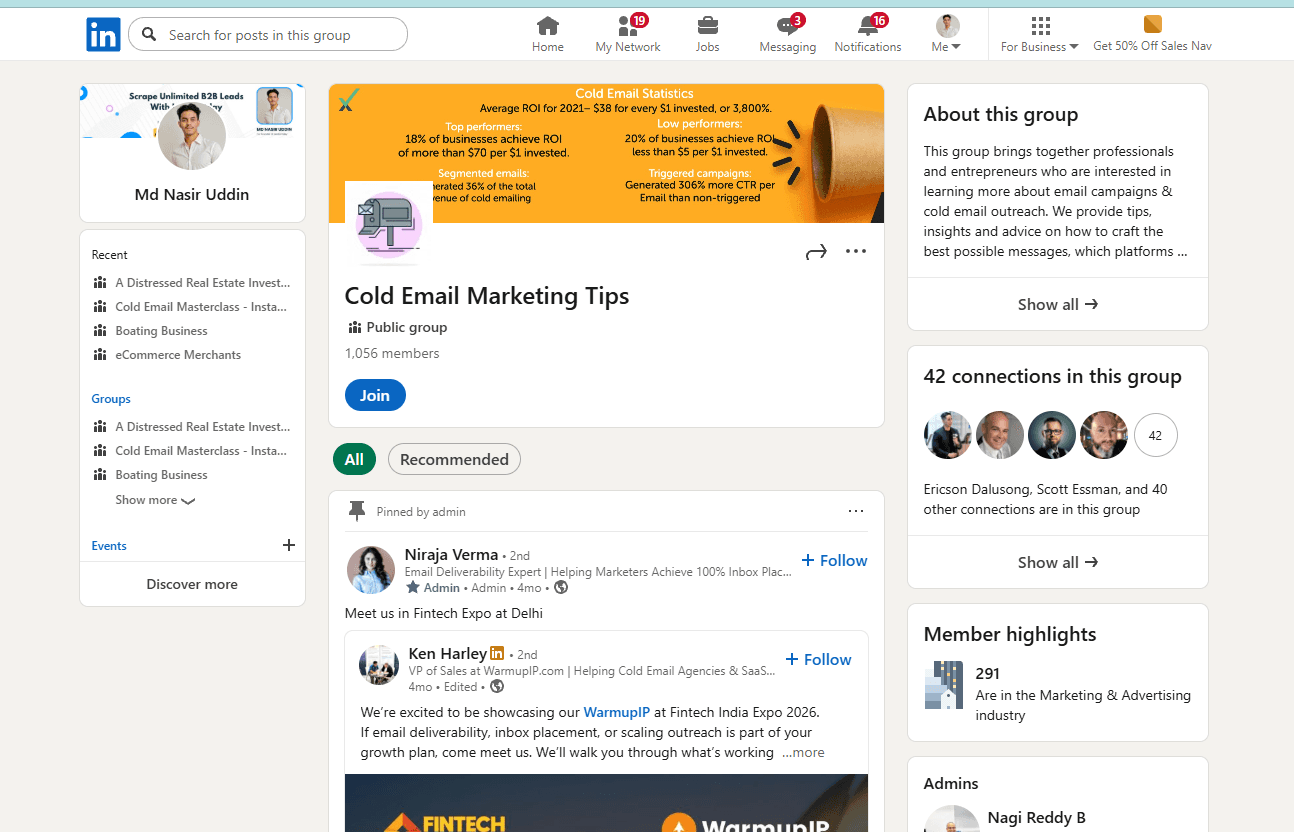This screenshot has width=1294, height=832.
Task: Open Niraja Verma's profile photo
Action: pos(370,570)
